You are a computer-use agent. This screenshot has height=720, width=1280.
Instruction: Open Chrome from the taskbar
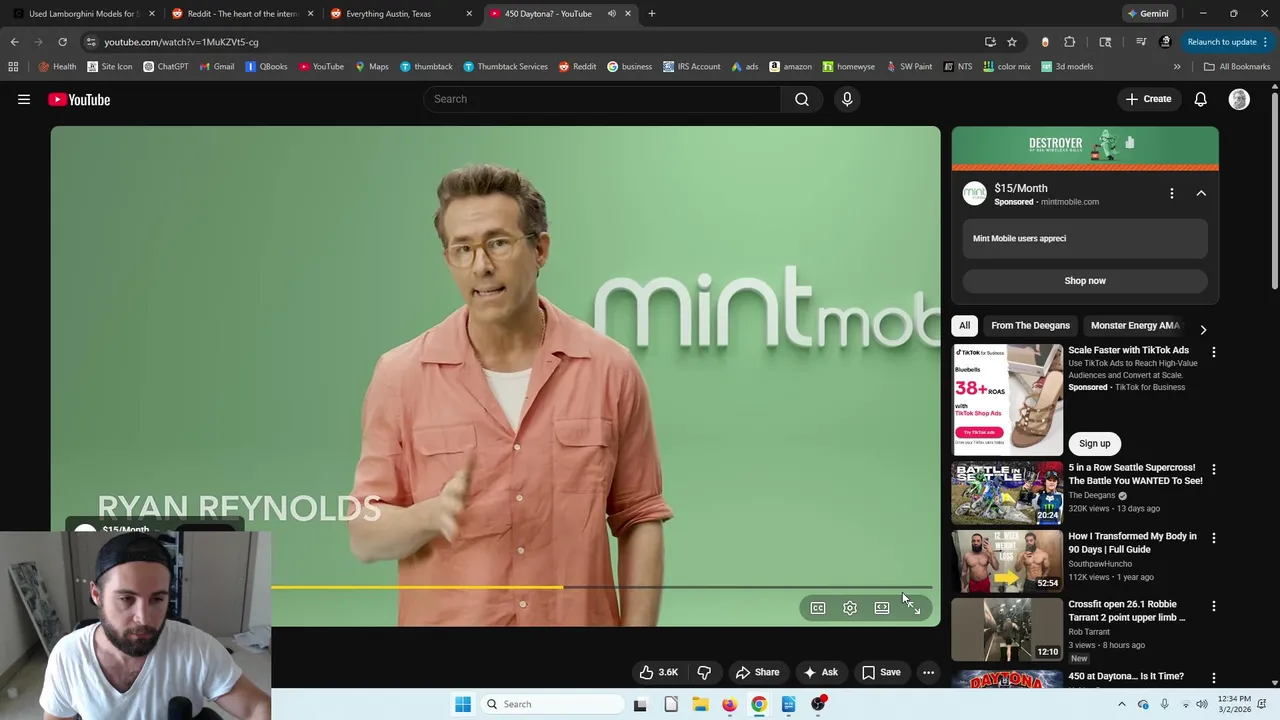pyautogui.click(x=759, y=704)
